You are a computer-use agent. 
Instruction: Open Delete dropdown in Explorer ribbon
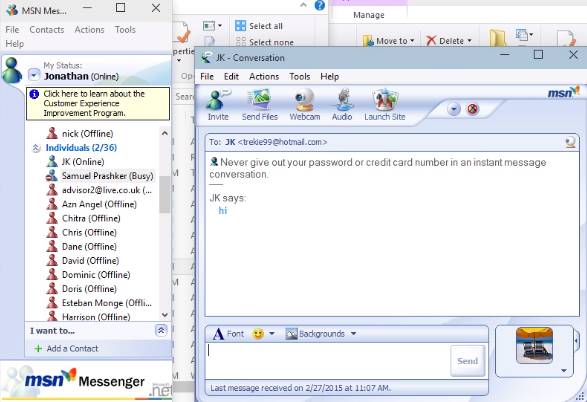449,40
